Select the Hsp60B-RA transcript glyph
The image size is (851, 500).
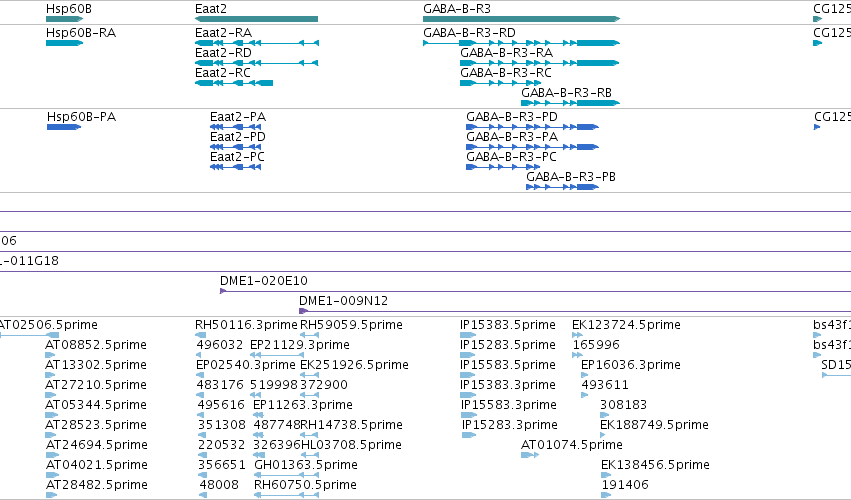tap(64, 43)
